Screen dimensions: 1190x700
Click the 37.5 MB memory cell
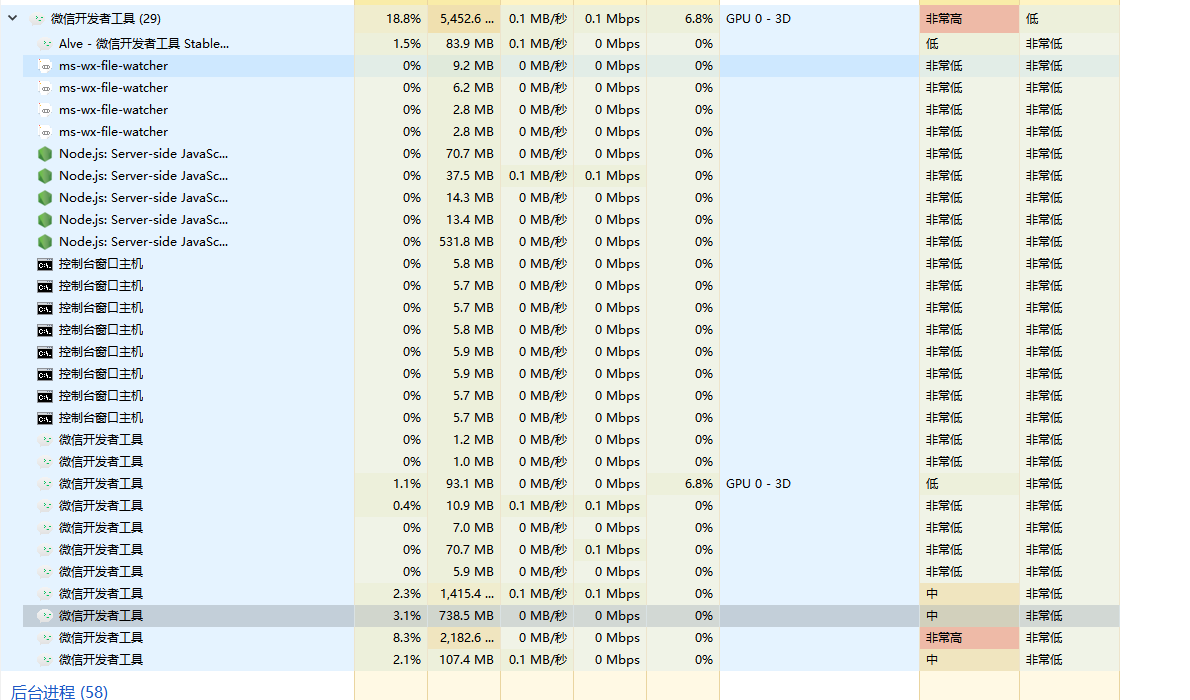[x=464, y=176]
